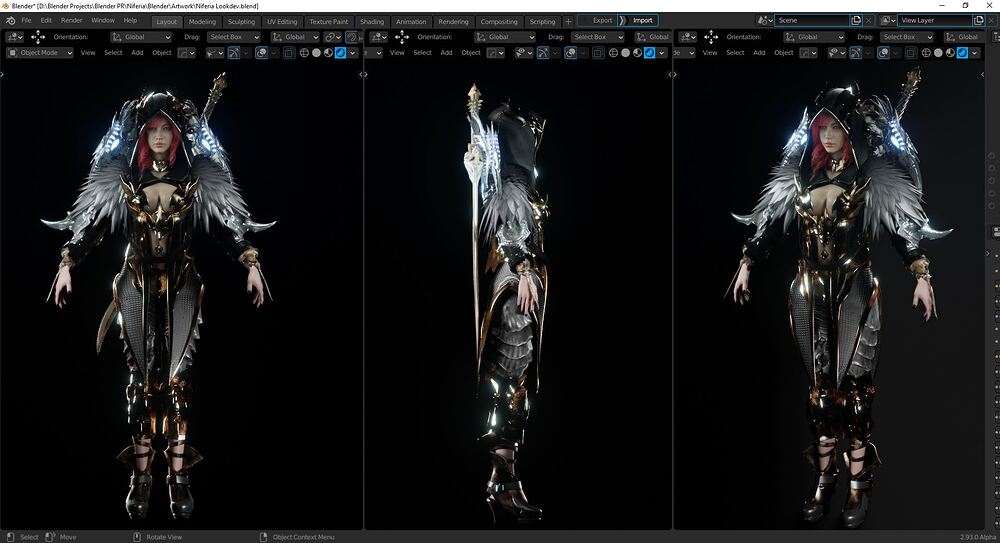Switch to the Sculpting workspace tab
Screen dimensions: 1000x543
point(241,21)
